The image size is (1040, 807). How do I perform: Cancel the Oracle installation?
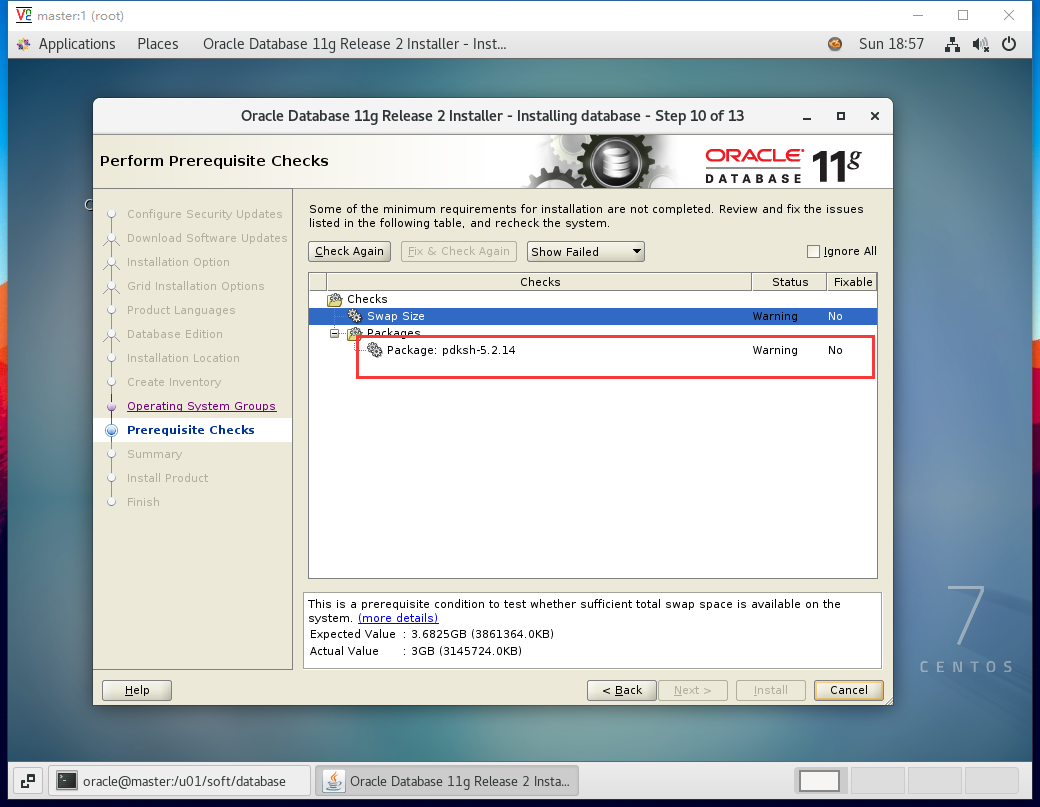pos(848,690)
